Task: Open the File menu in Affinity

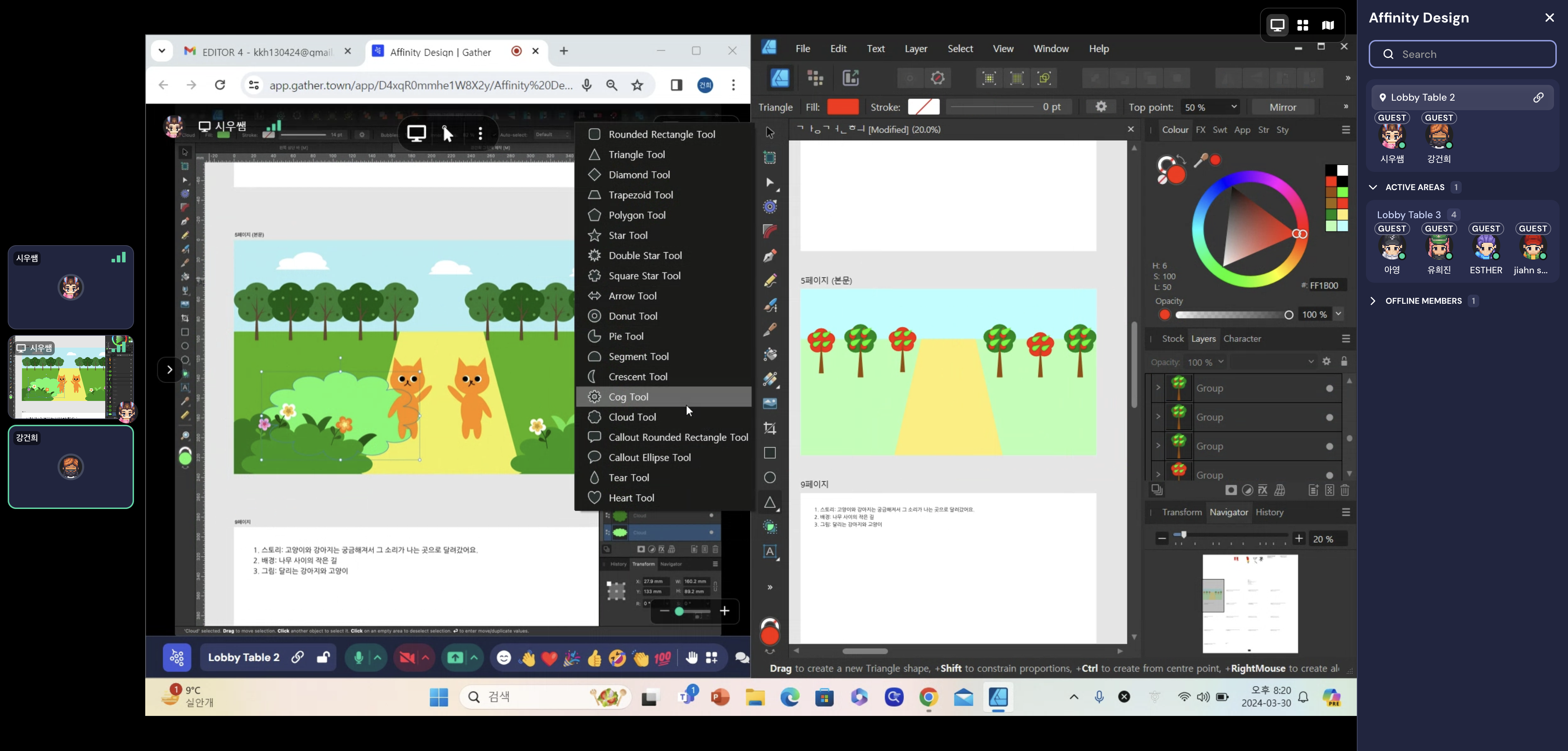Action: [803, 49]
